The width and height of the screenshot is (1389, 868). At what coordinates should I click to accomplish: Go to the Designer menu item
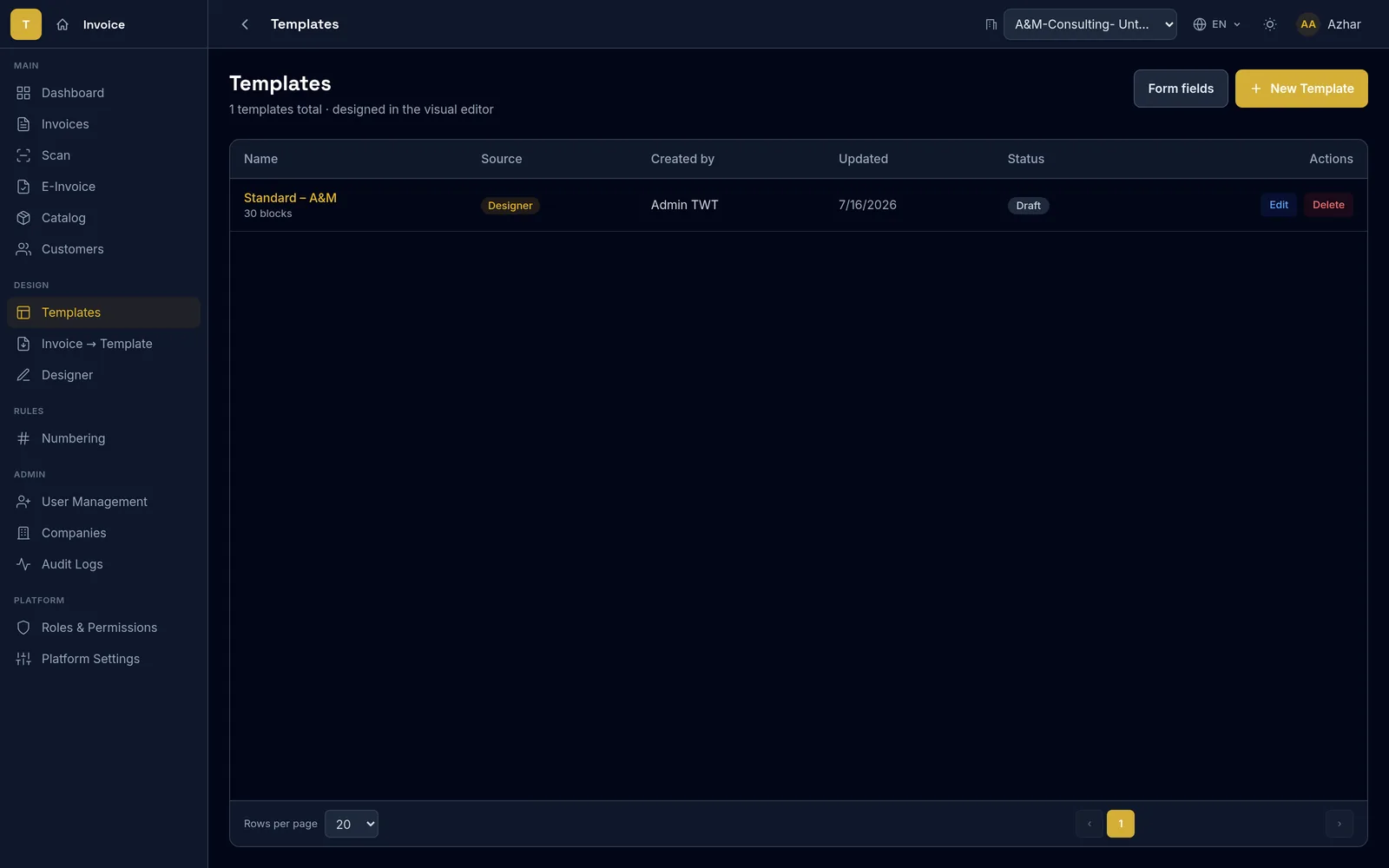click(x=103, y=375)
